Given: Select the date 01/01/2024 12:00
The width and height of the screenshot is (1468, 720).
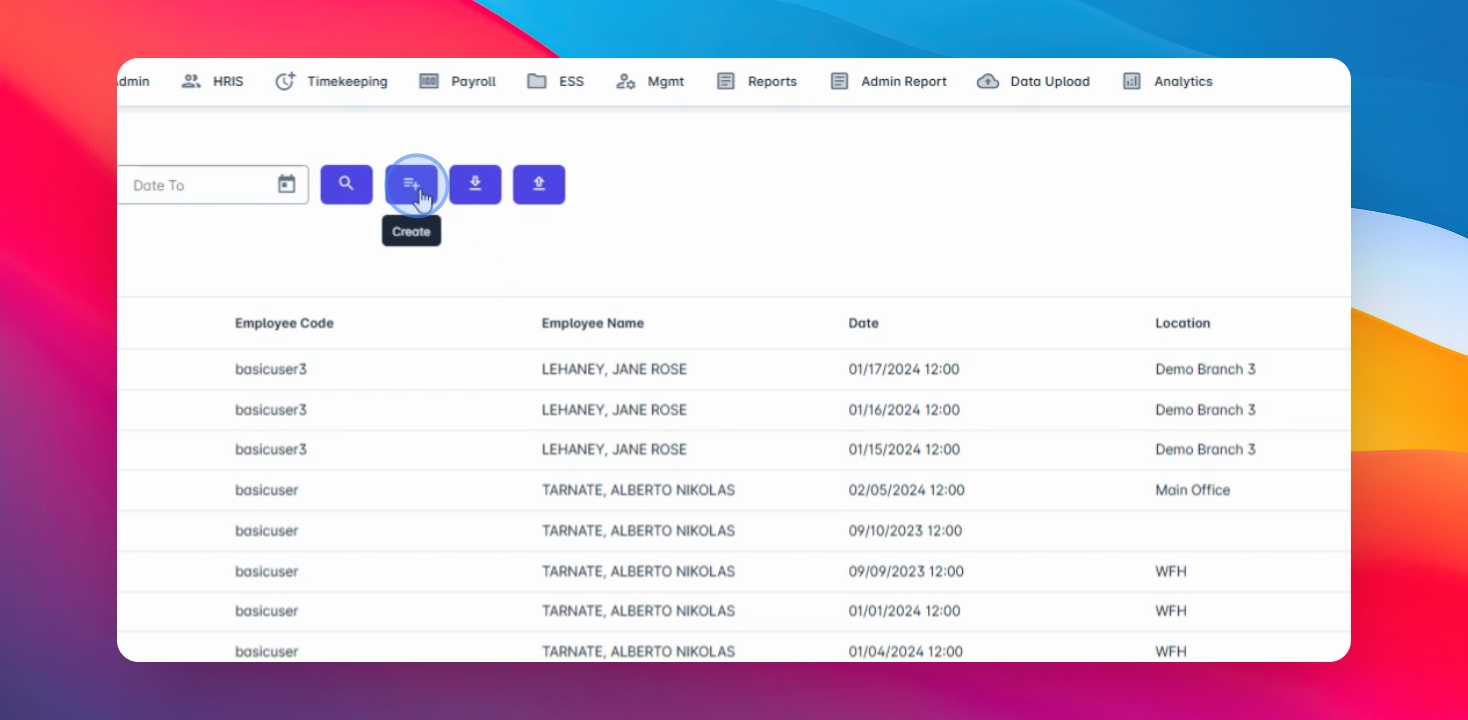Looking at the screenshot, I should (904, 611).
